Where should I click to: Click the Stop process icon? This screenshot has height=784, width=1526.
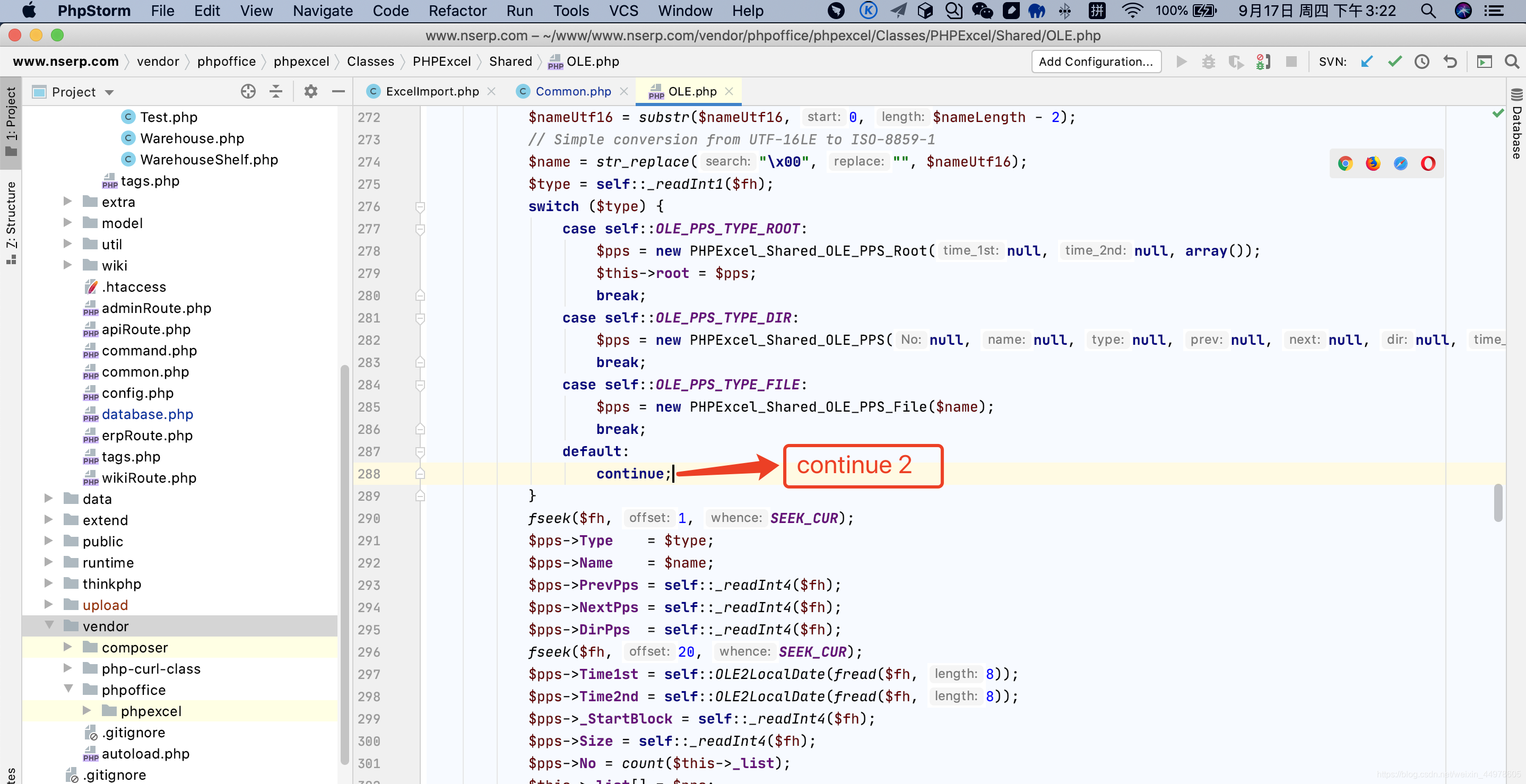coord(1291,62)
